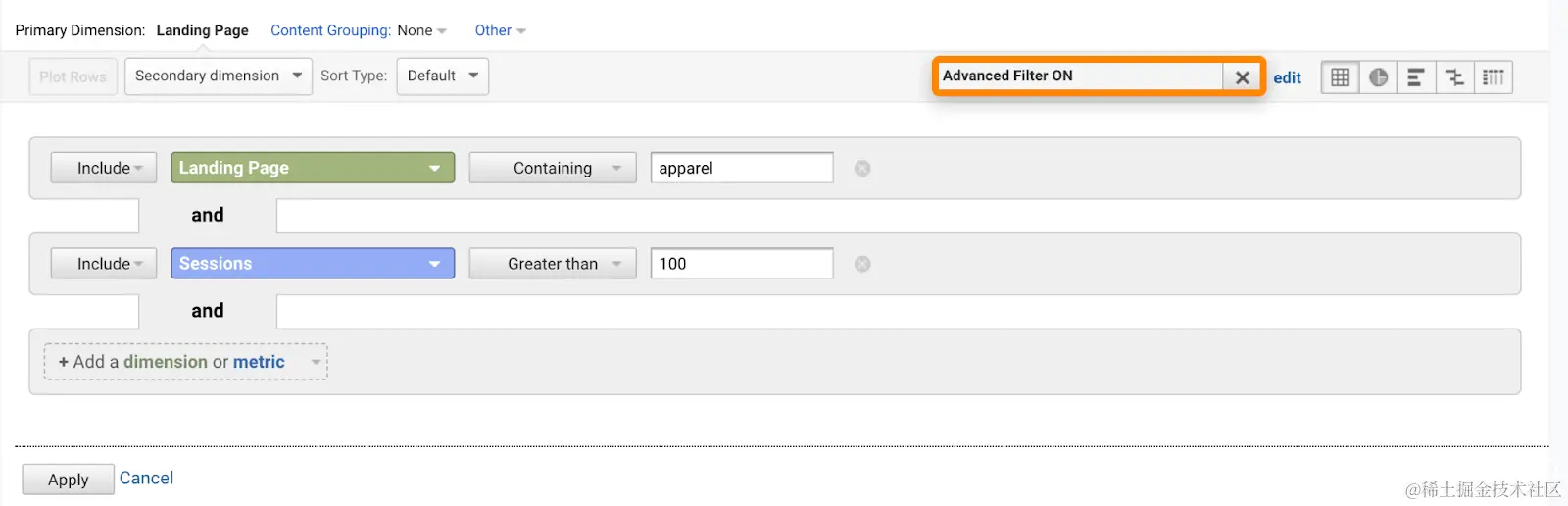The width and height of the screenshot is (1568, 506).
Task: Choose the Pivot table view icon
Action: click(x=1493, y=77)
